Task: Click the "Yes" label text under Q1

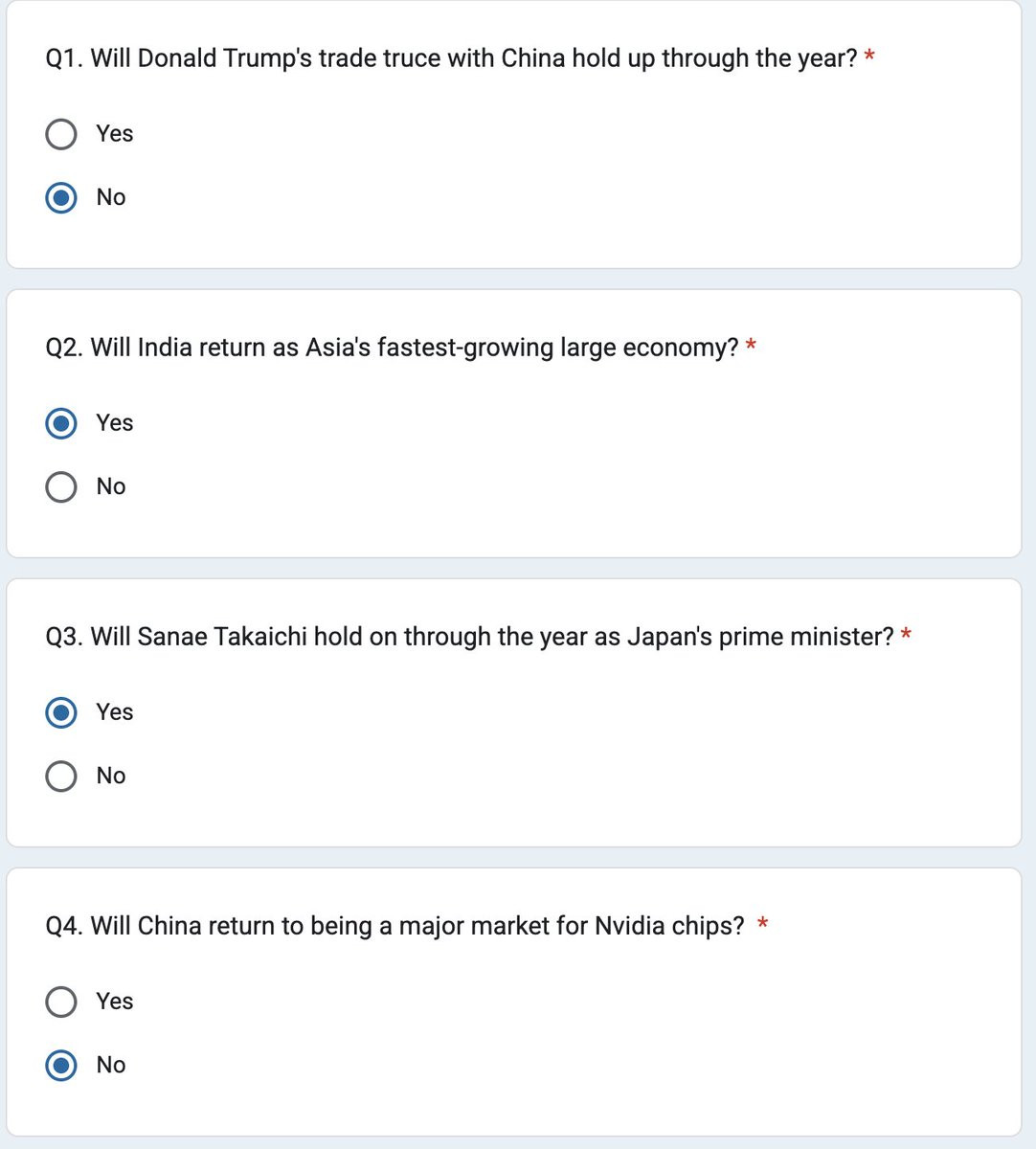Action: click(115, 134)
